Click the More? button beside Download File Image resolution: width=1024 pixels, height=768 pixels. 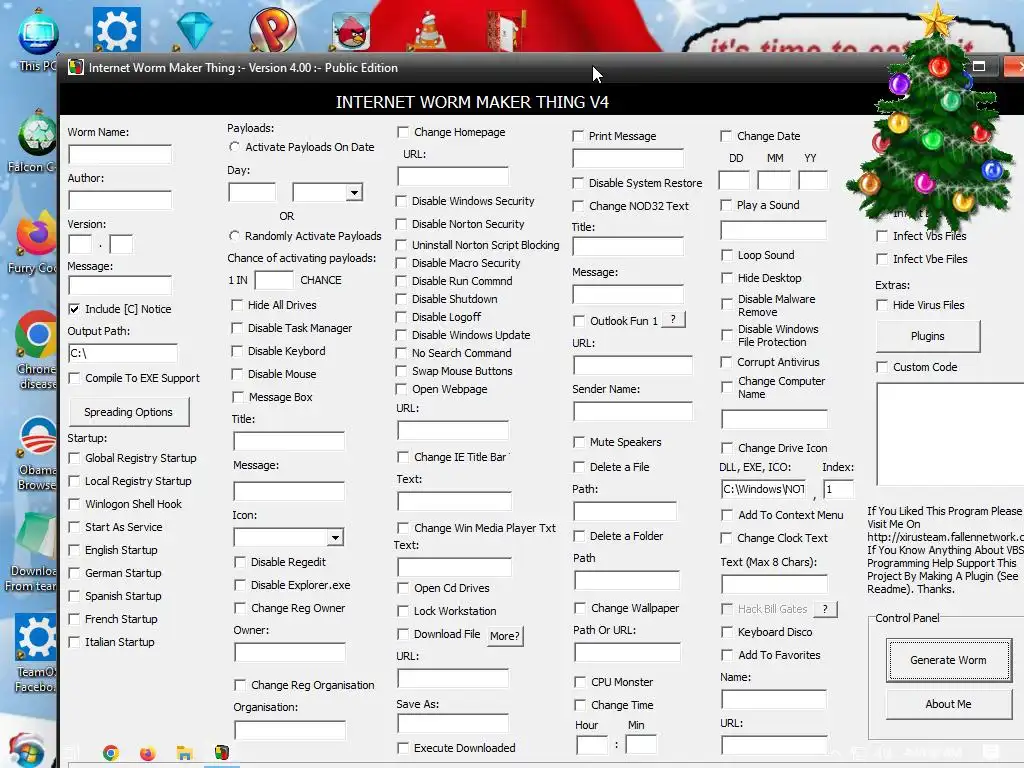[505, 635]
